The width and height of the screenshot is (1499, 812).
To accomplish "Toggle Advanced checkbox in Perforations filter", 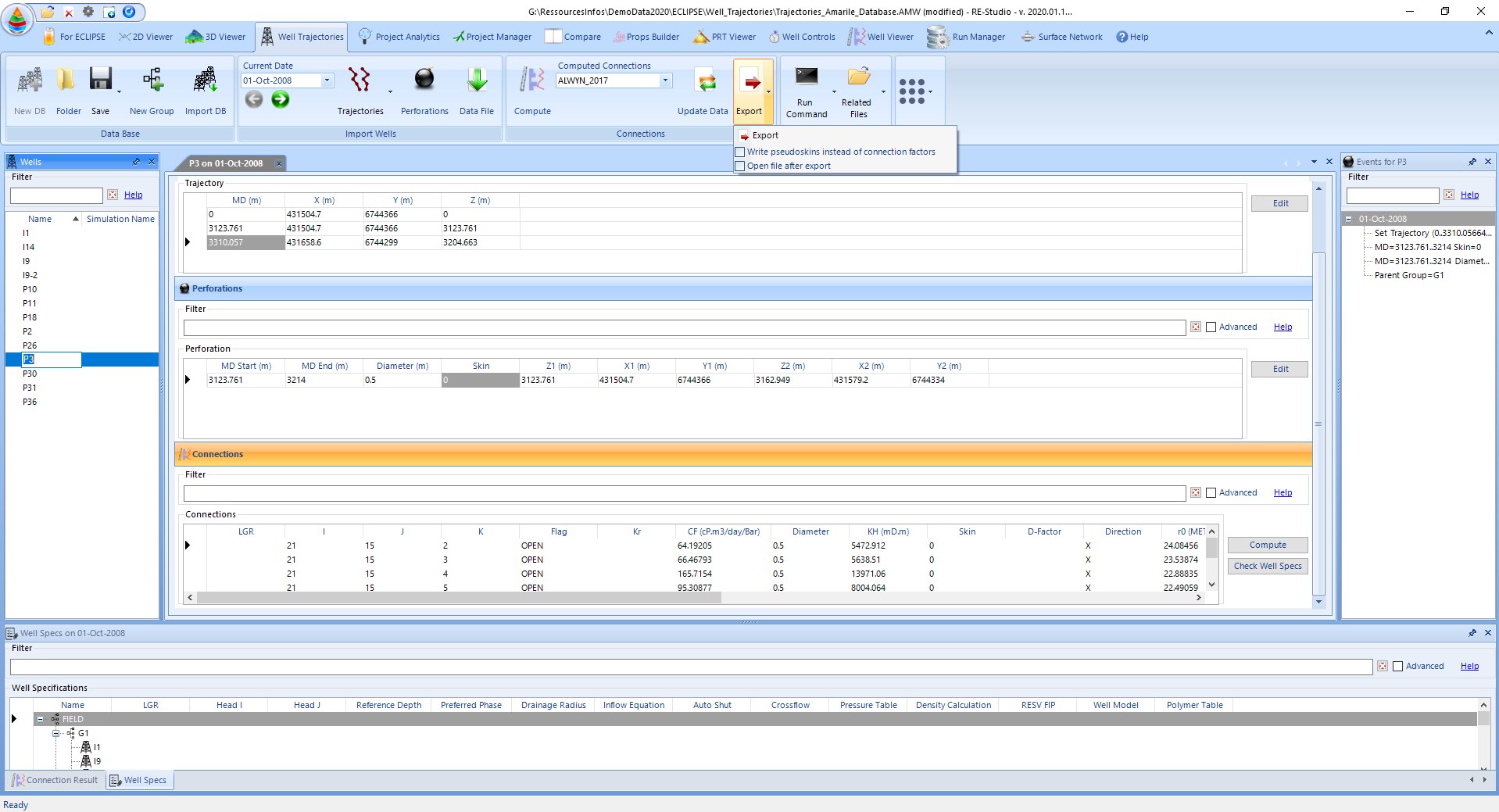I will 1211,327.
